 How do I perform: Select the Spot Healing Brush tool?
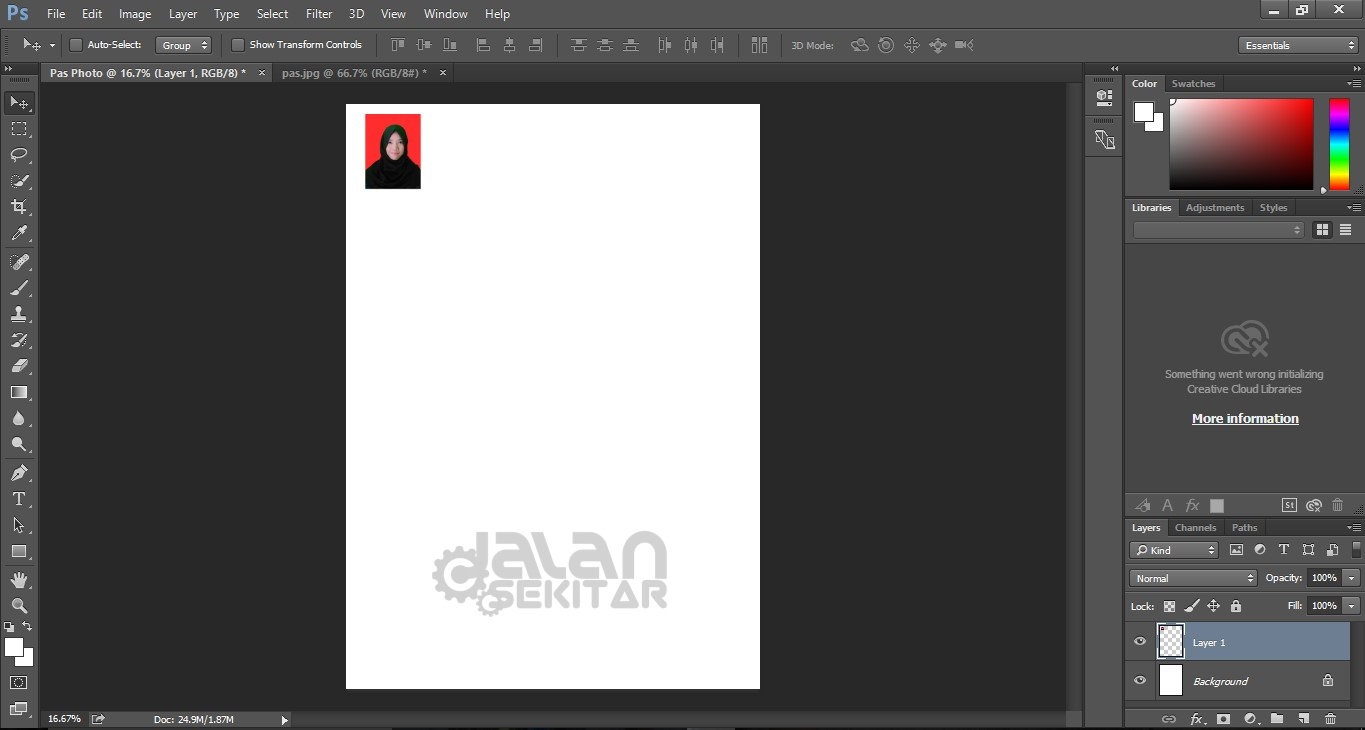18,261
